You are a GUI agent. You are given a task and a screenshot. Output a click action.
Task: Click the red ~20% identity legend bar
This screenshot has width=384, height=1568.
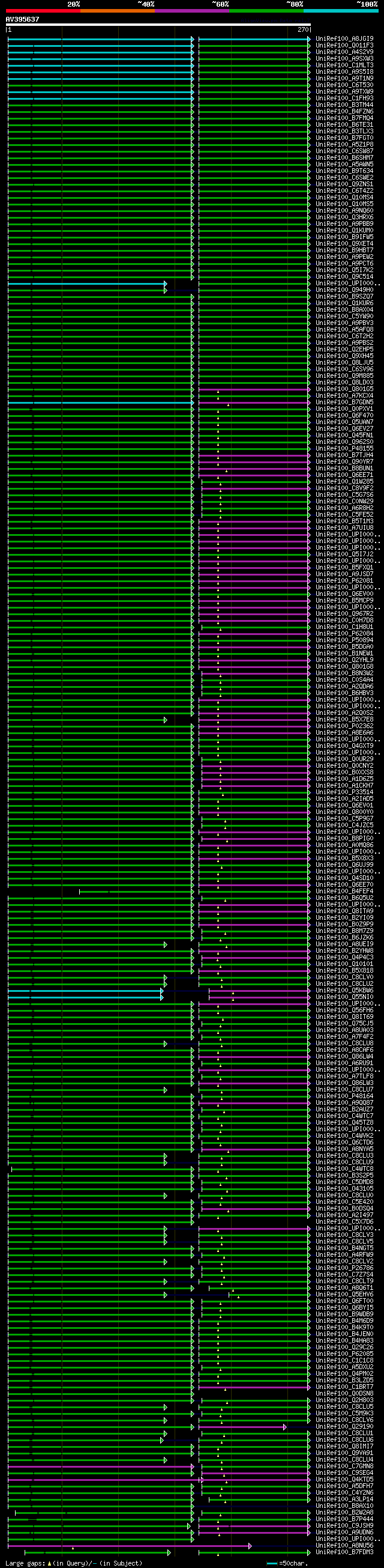point(43,11)
